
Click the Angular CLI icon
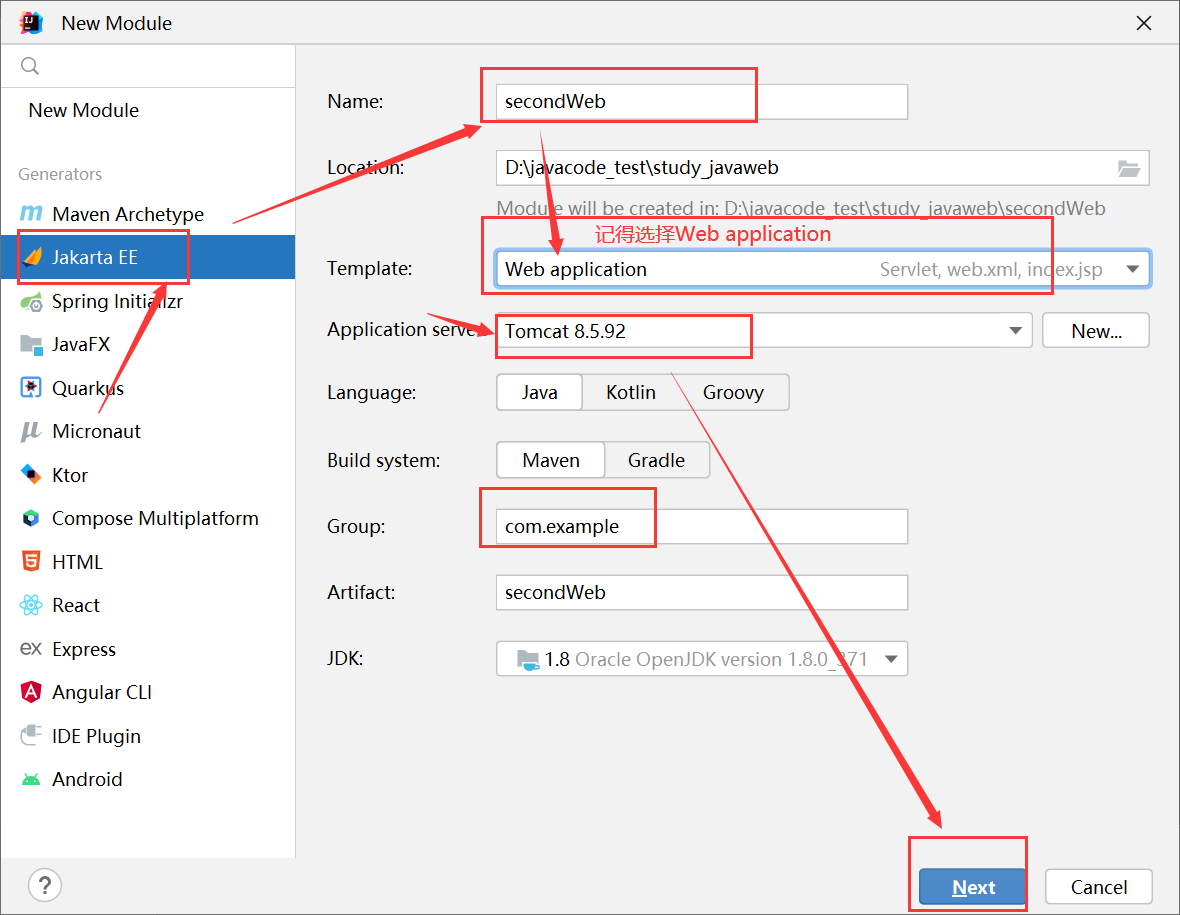31,692
